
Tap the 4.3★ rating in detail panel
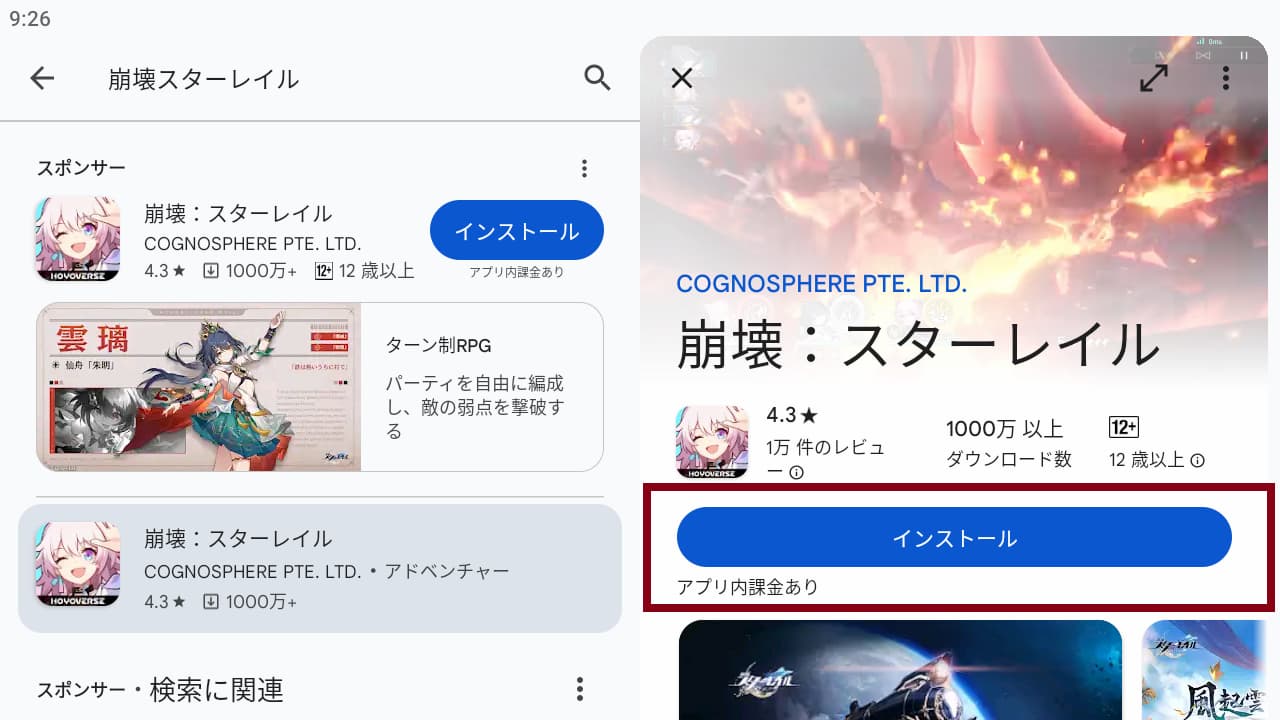[x=792, y=415]
